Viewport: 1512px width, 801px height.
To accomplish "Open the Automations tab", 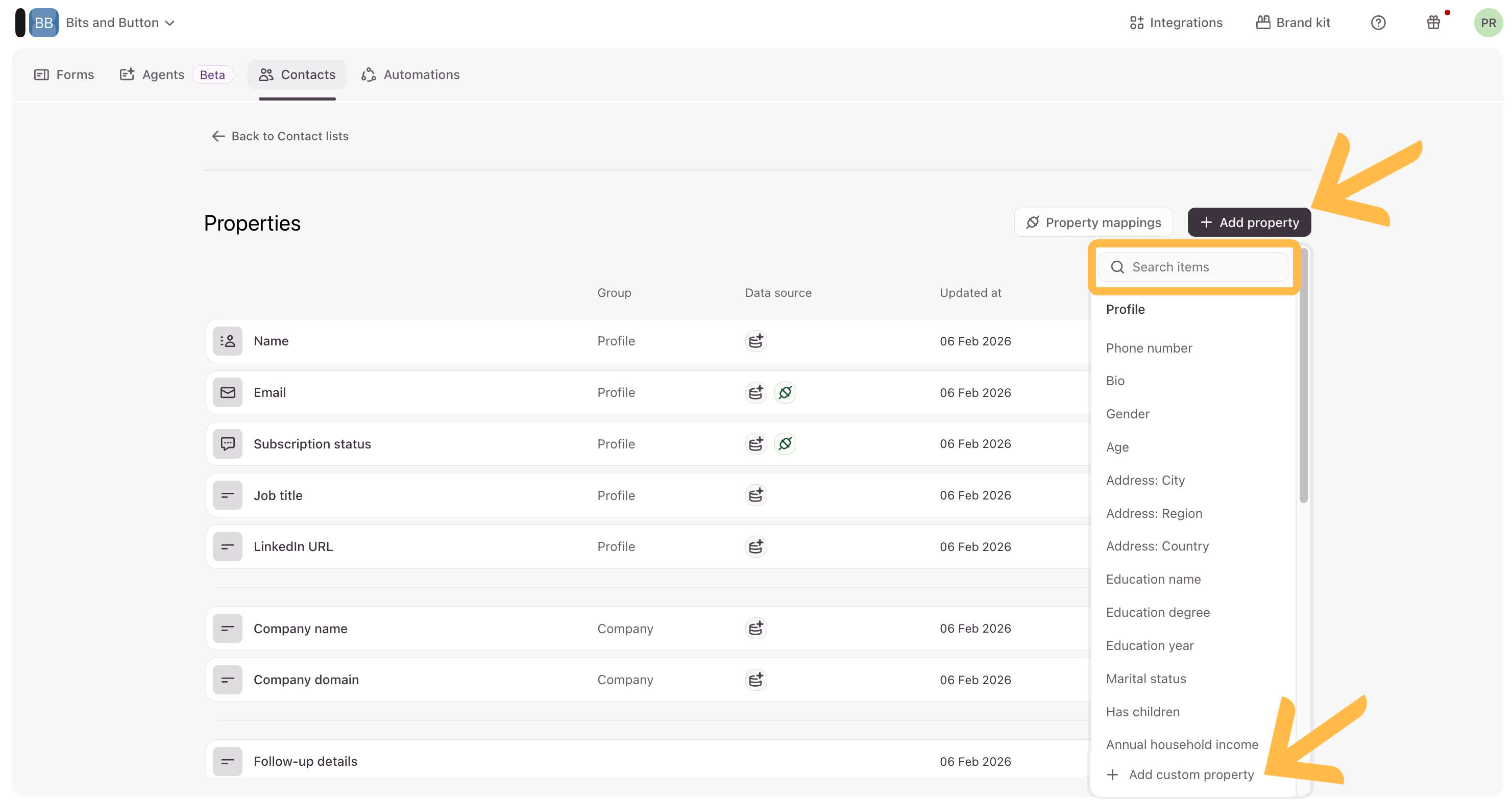I will click(x=410, y=74).
